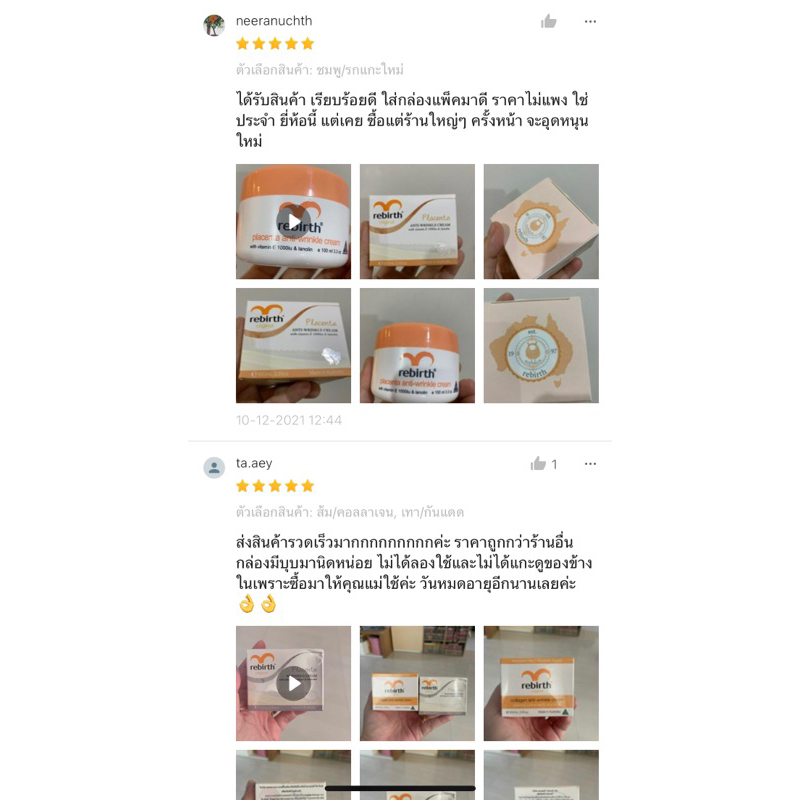Tap the home indicator bar at bottom
800x800 pixels.
(x=401, y=788)
